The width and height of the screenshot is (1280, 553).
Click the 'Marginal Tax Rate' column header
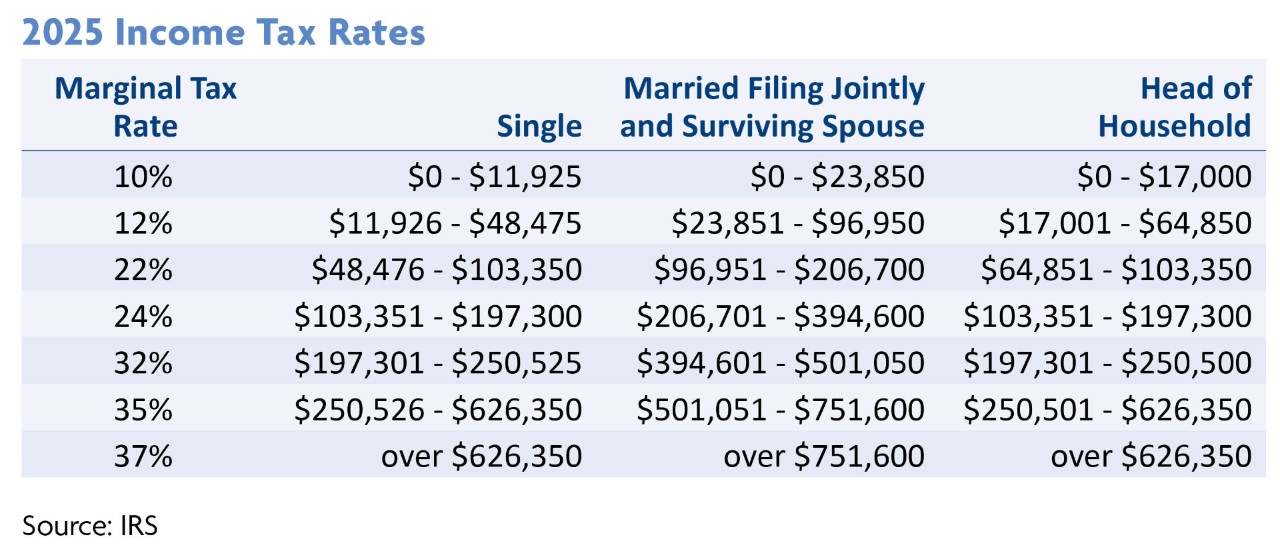pos(145,107)
